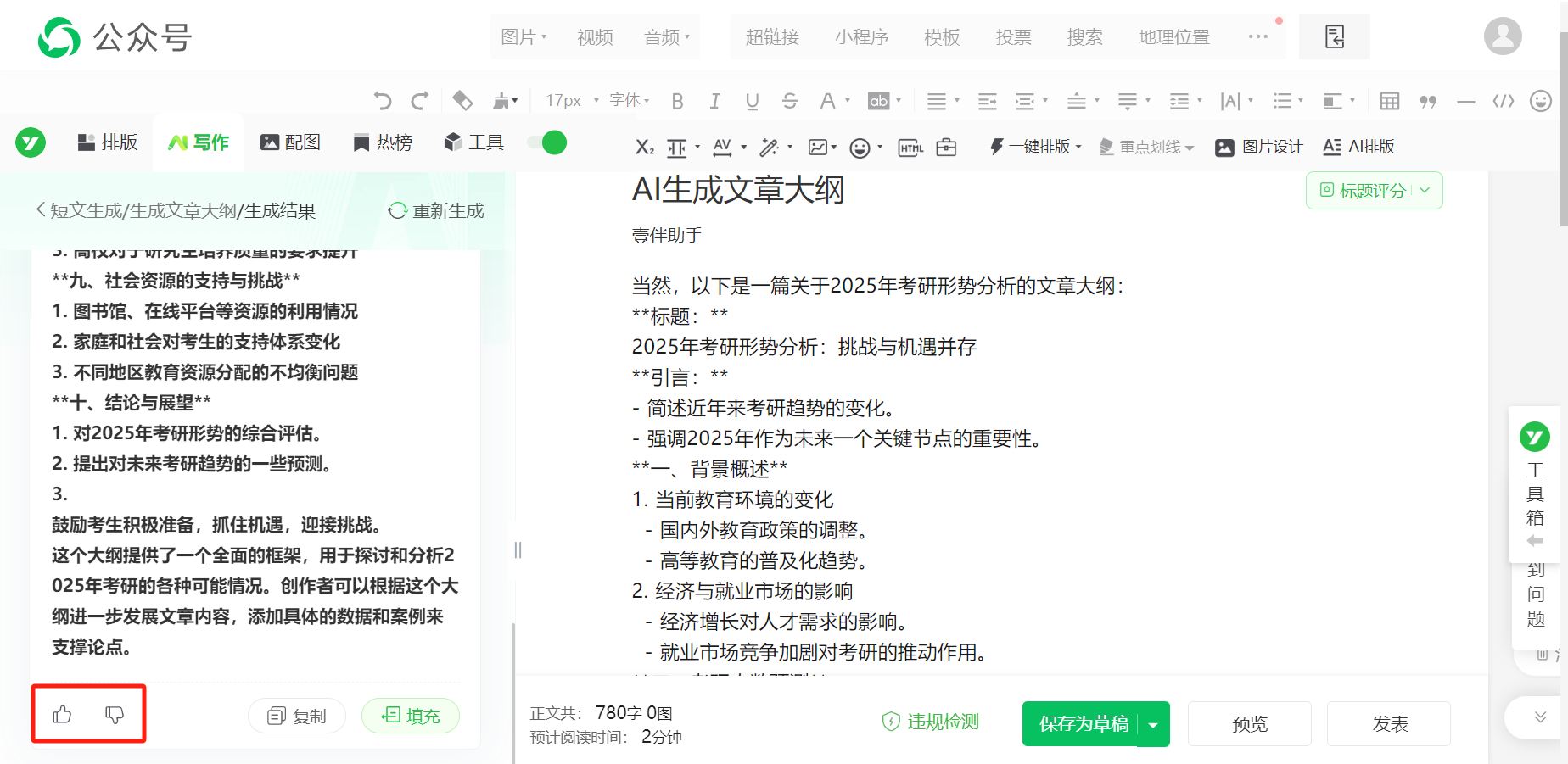The width and height of the screenshot is (1568, 764).
Task: Insert 地理位置 location
Action: click(1173, 36)
